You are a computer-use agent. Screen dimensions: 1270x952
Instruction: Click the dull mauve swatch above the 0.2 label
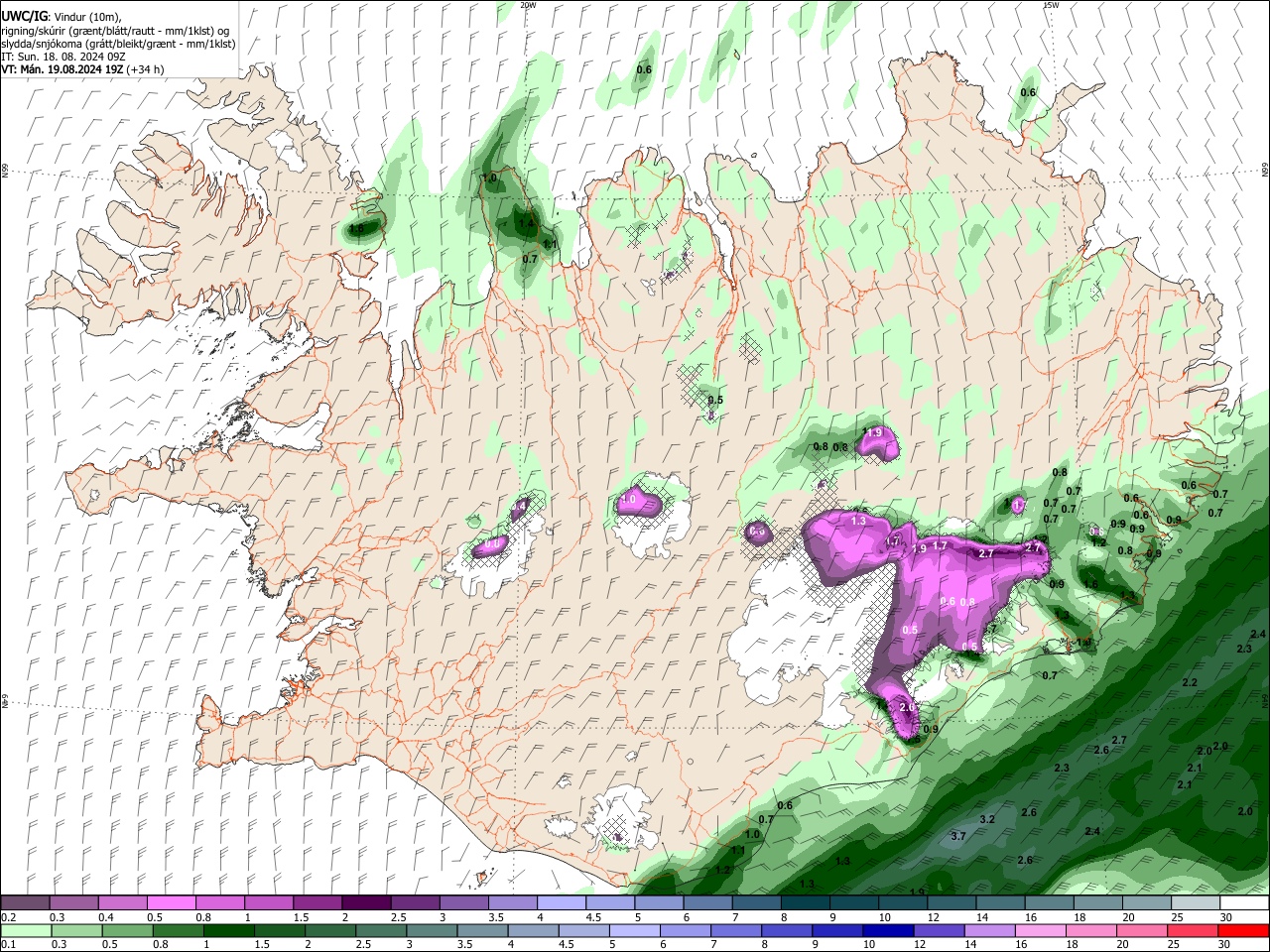click(x=25, y=903)
